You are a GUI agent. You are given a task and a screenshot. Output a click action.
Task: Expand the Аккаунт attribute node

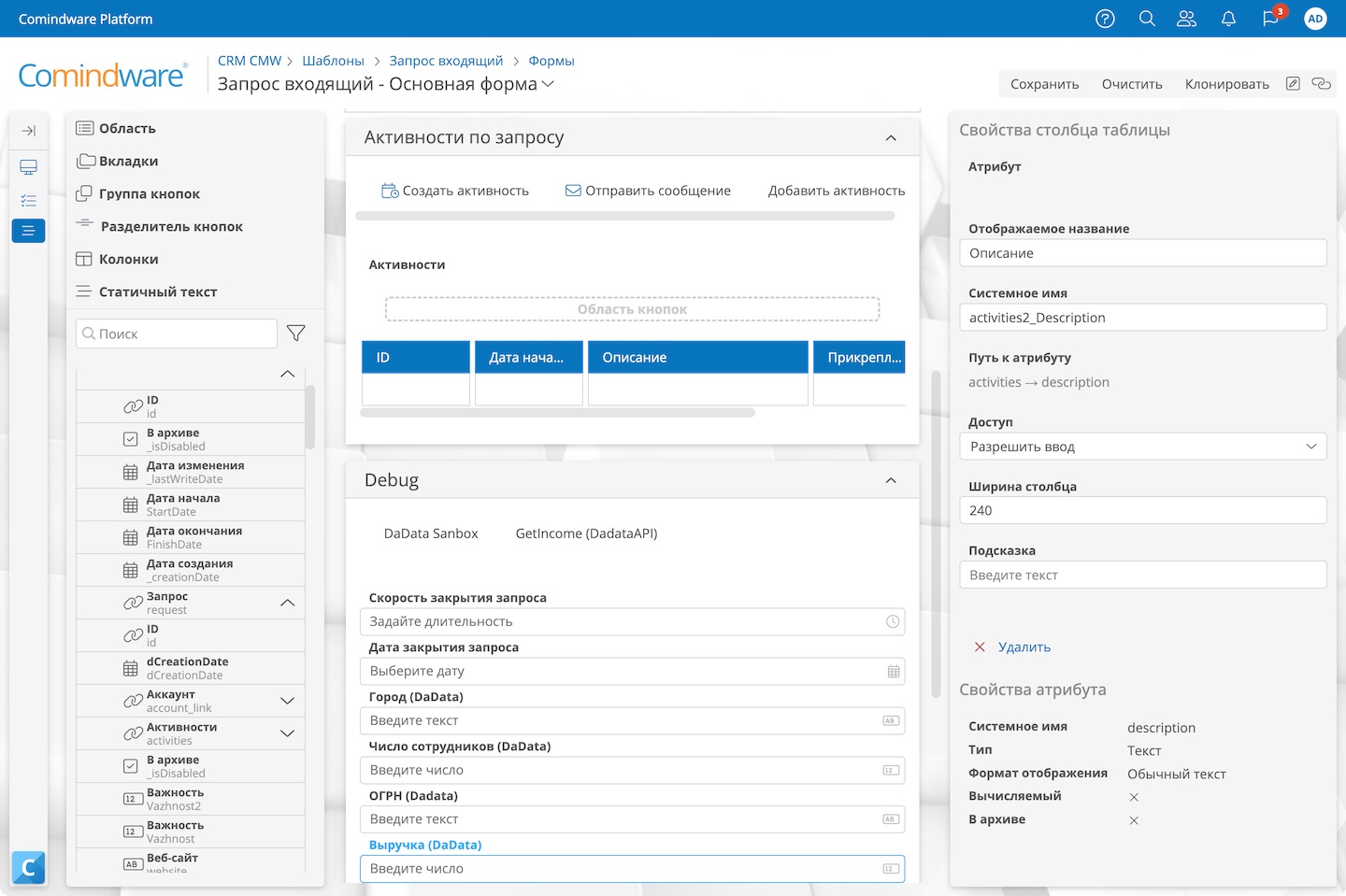288,701
